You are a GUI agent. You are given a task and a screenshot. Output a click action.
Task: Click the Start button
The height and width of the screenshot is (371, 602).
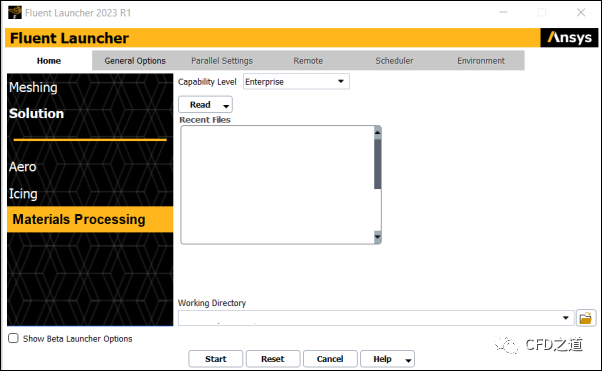[x=215, y=359]
